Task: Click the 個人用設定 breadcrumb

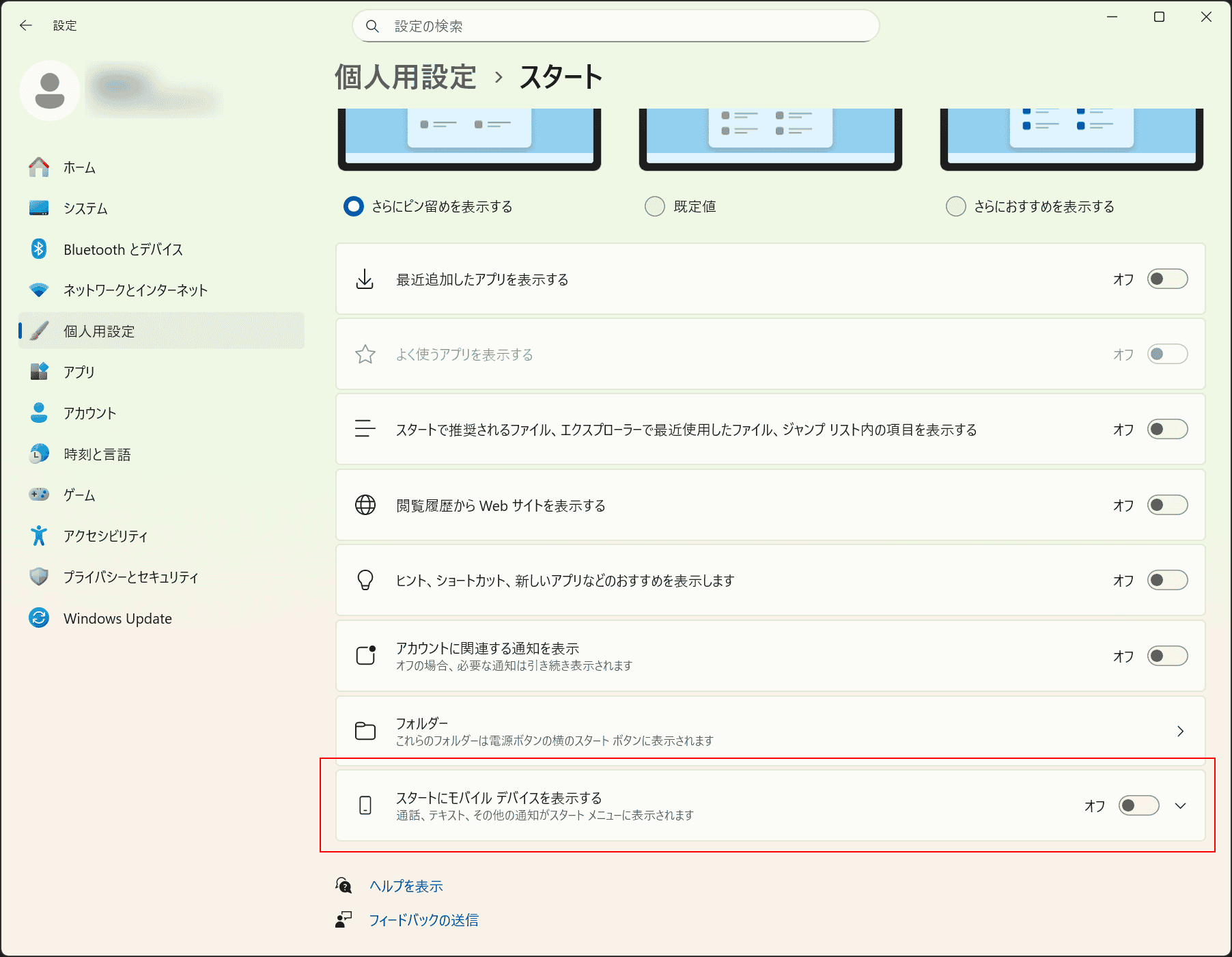Action: click(x=405, y=77)
